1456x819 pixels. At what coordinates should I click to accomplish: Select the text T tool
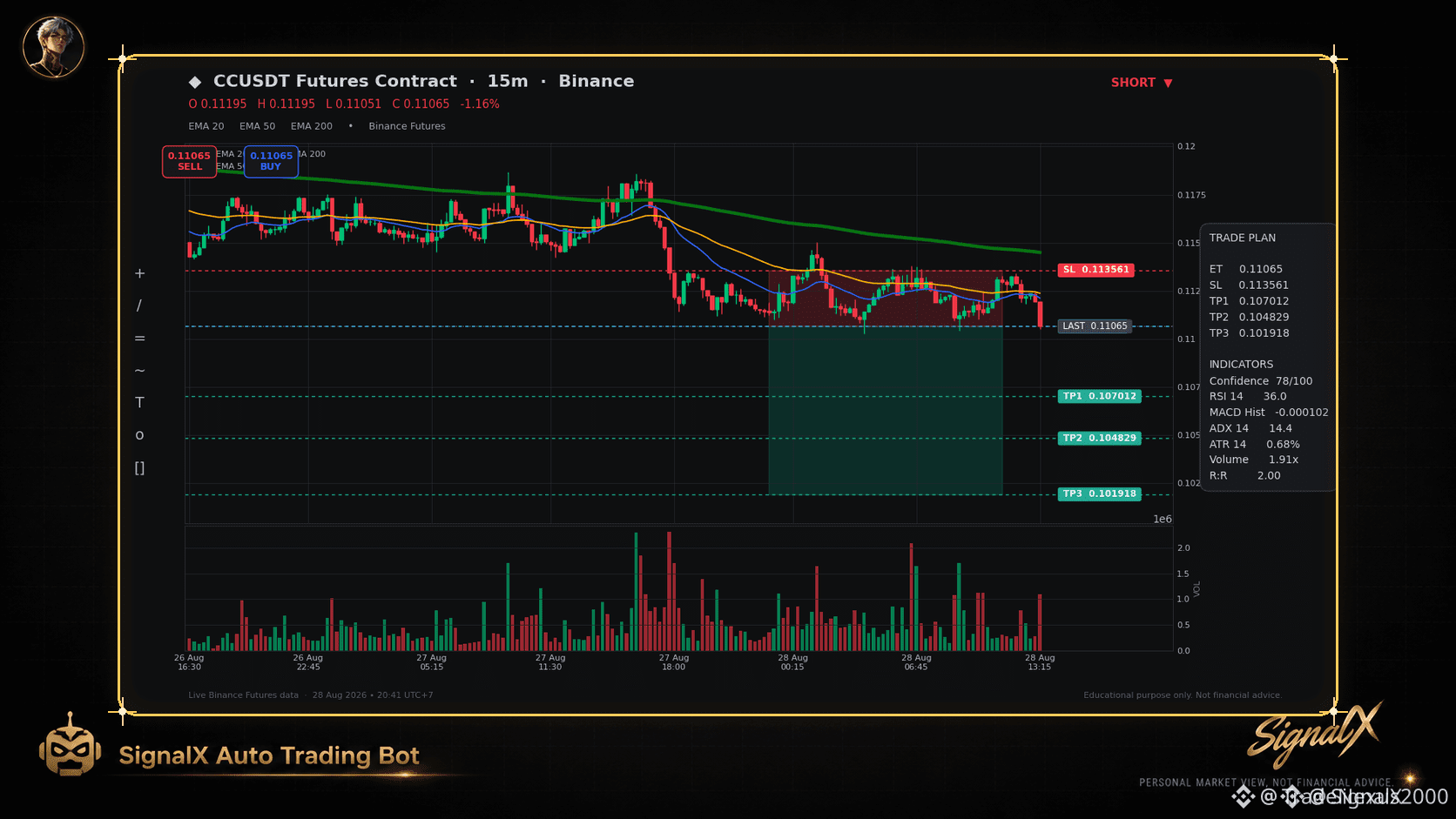tap(139, 403)
